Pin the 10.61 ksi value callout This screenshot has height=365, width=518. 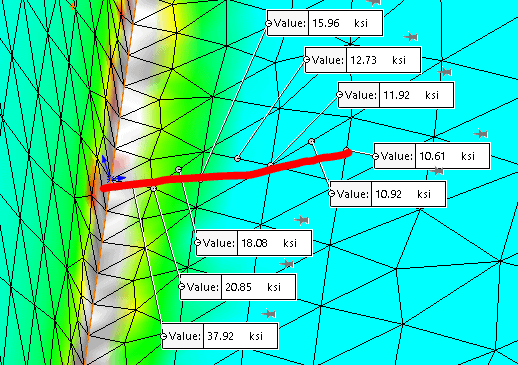click(481, 134)
